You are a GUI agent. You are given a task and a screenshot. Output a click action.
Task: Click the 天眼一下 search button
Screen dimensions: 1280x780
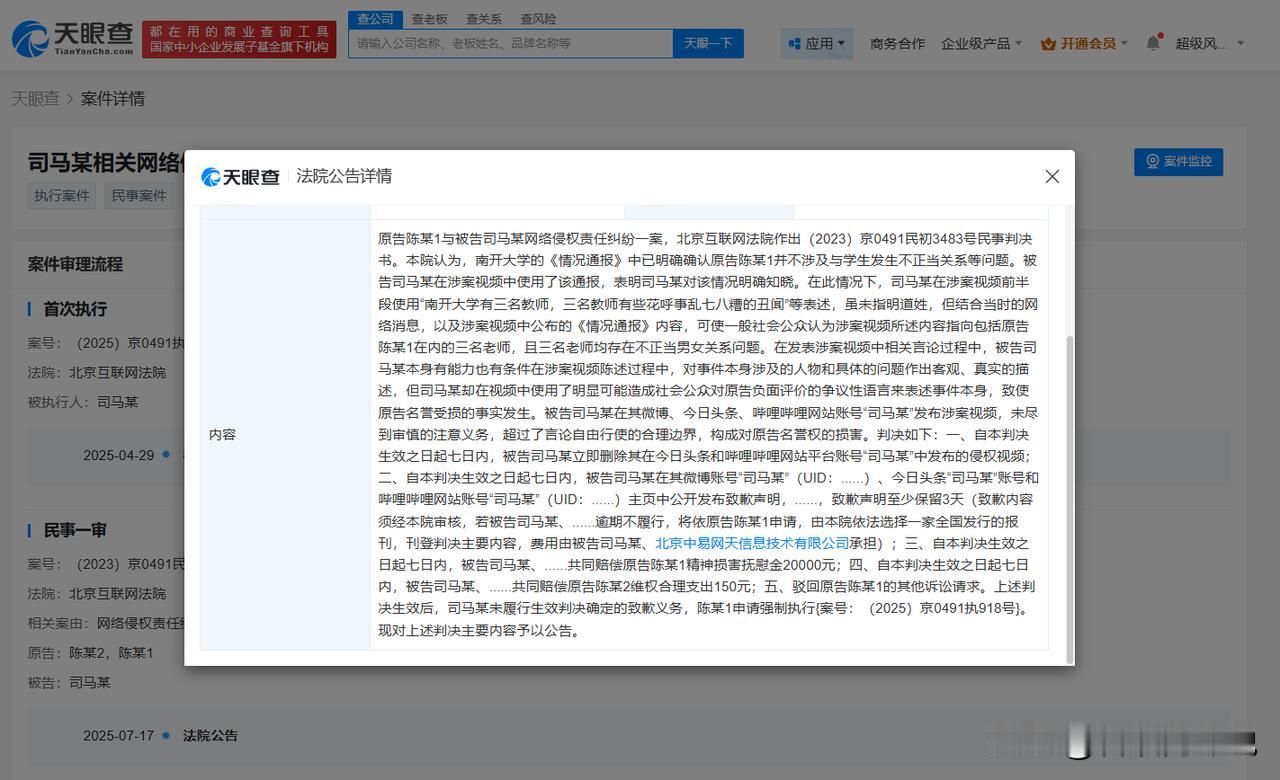click(x=708, y=43)
